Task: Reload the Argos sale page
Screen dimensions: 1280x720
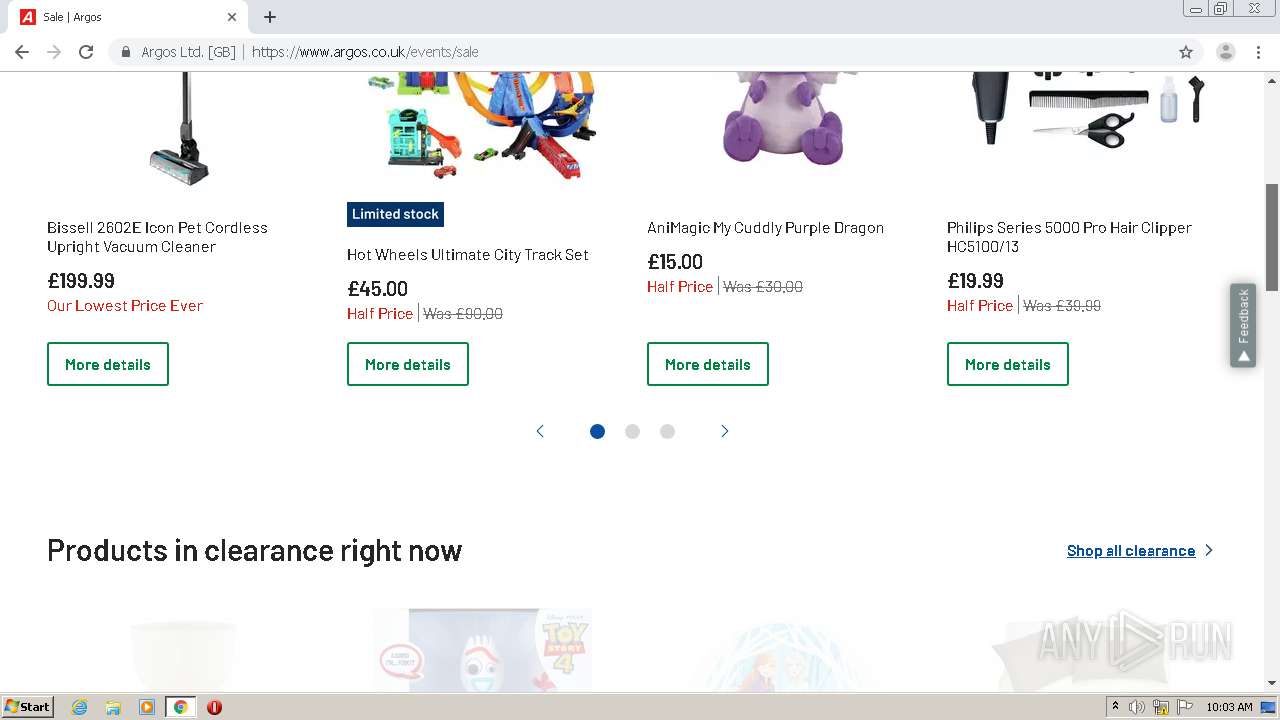Action: tap(86, 52)
